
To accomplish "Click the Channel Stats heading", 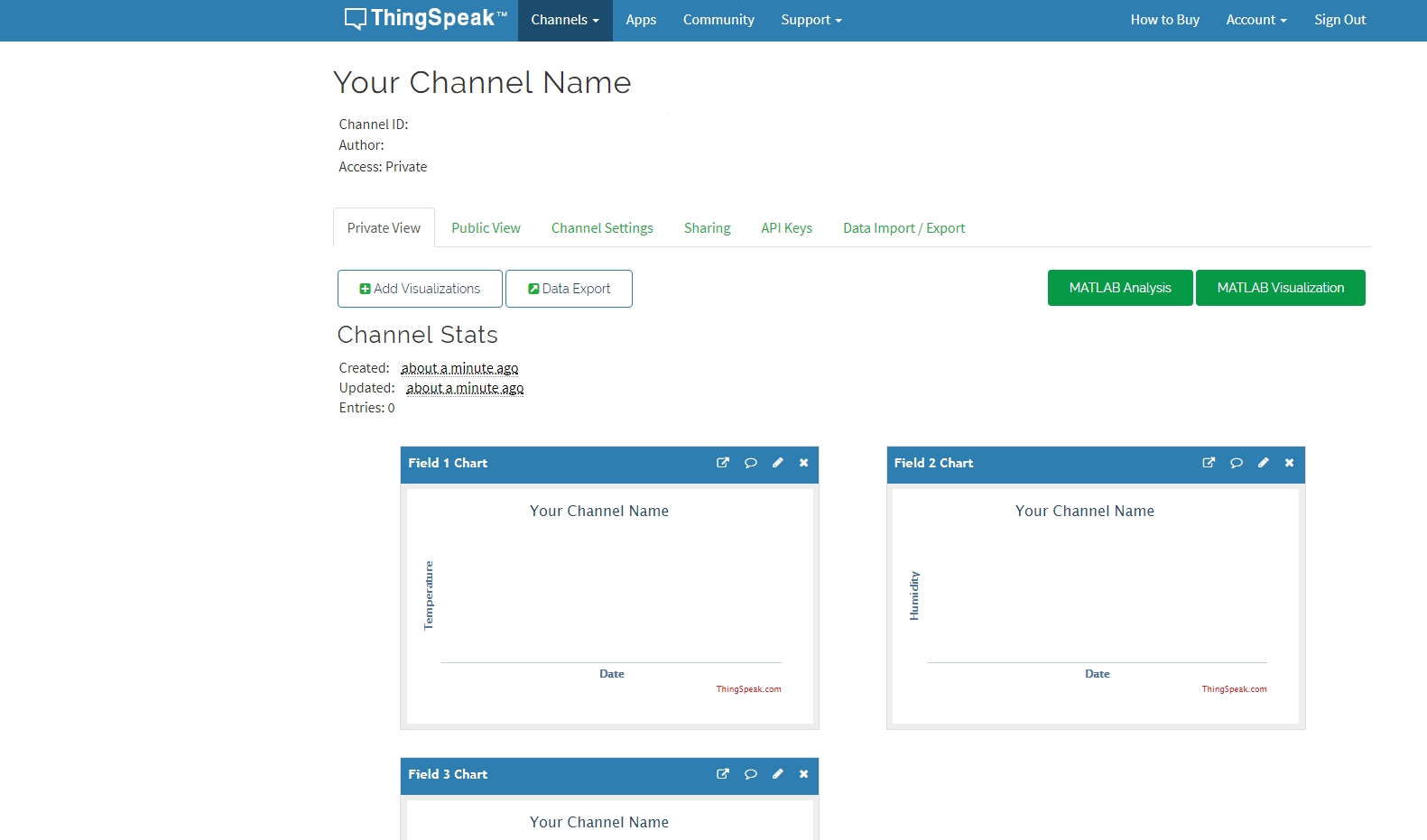I will [x=418, y=335].
